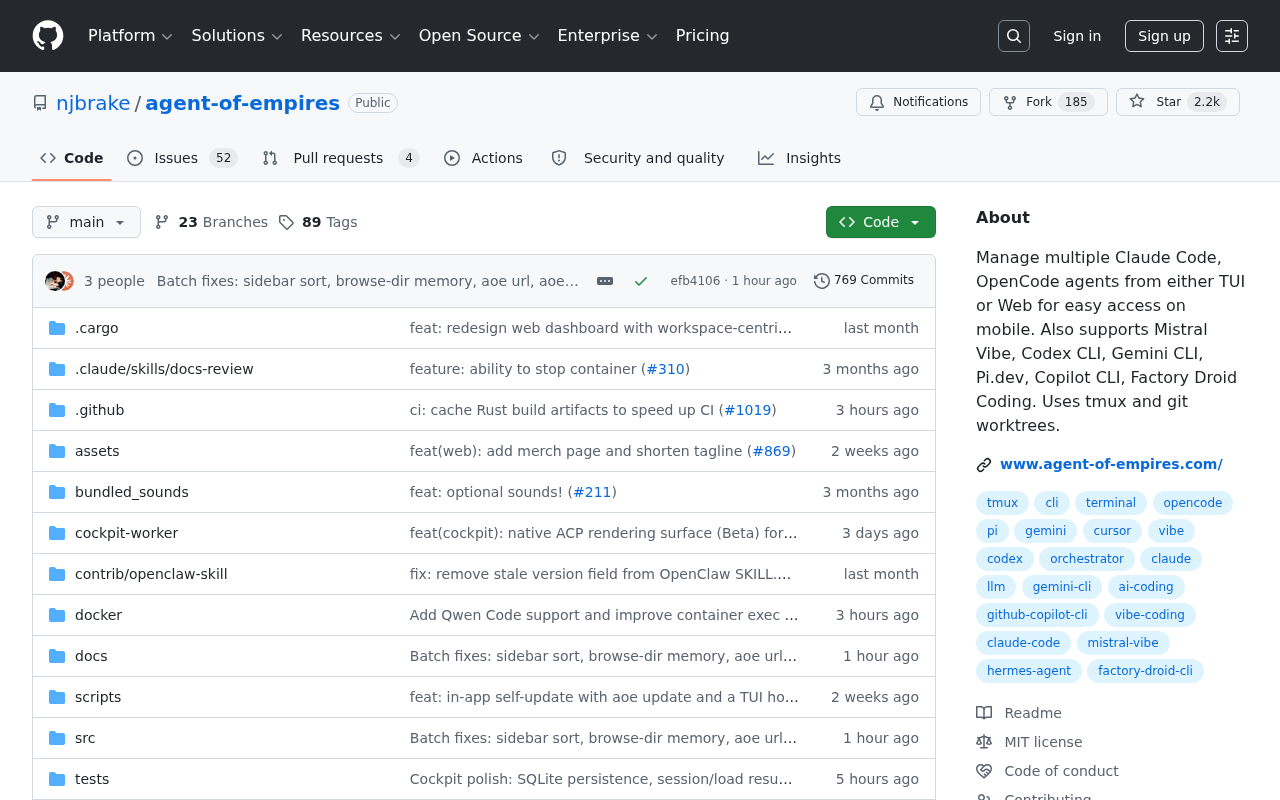Expand commit message ellipsis icon
This screenshot has width=1280, height=800.
pos(605,281)
